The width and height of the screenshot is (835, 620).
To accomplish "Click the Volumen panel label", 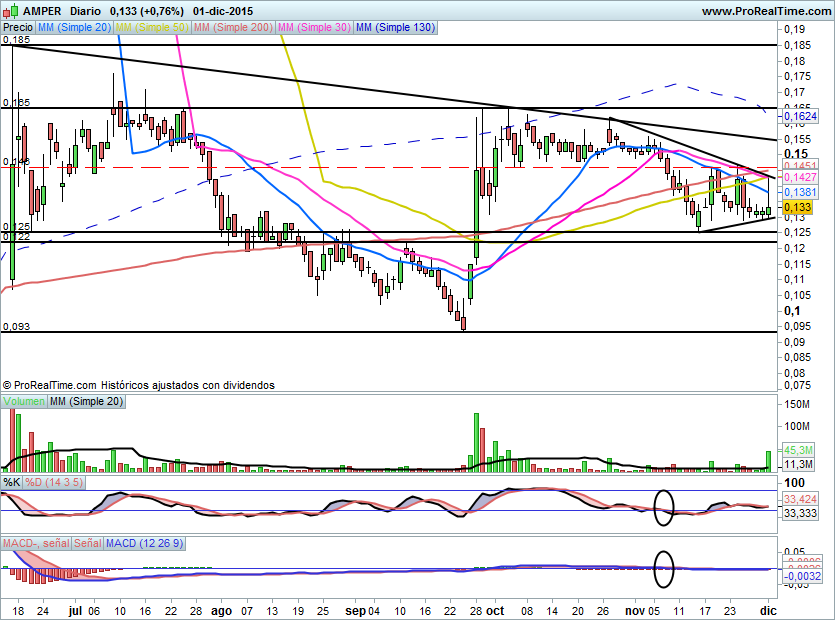I will [x=24, y=401].
